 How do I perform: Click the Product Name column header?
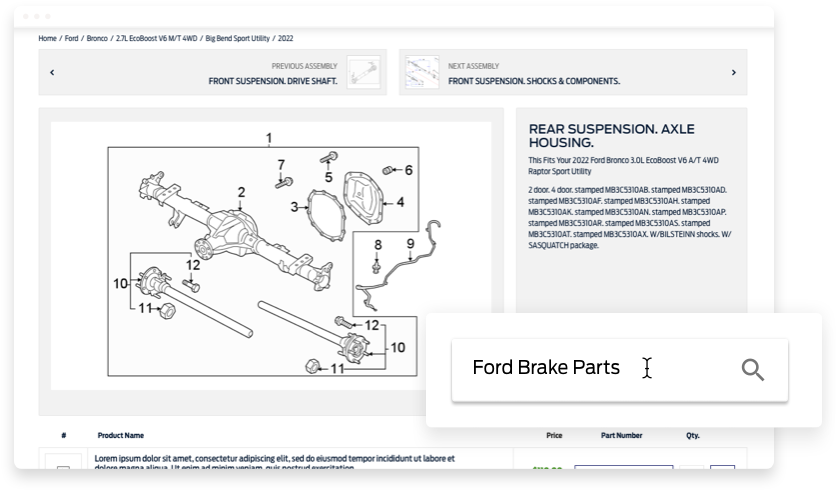[121, 435]
